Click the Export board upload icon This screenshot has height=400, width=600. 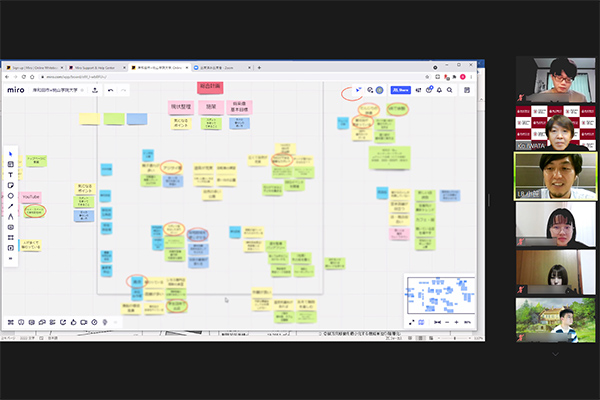(x=95, y=90)
